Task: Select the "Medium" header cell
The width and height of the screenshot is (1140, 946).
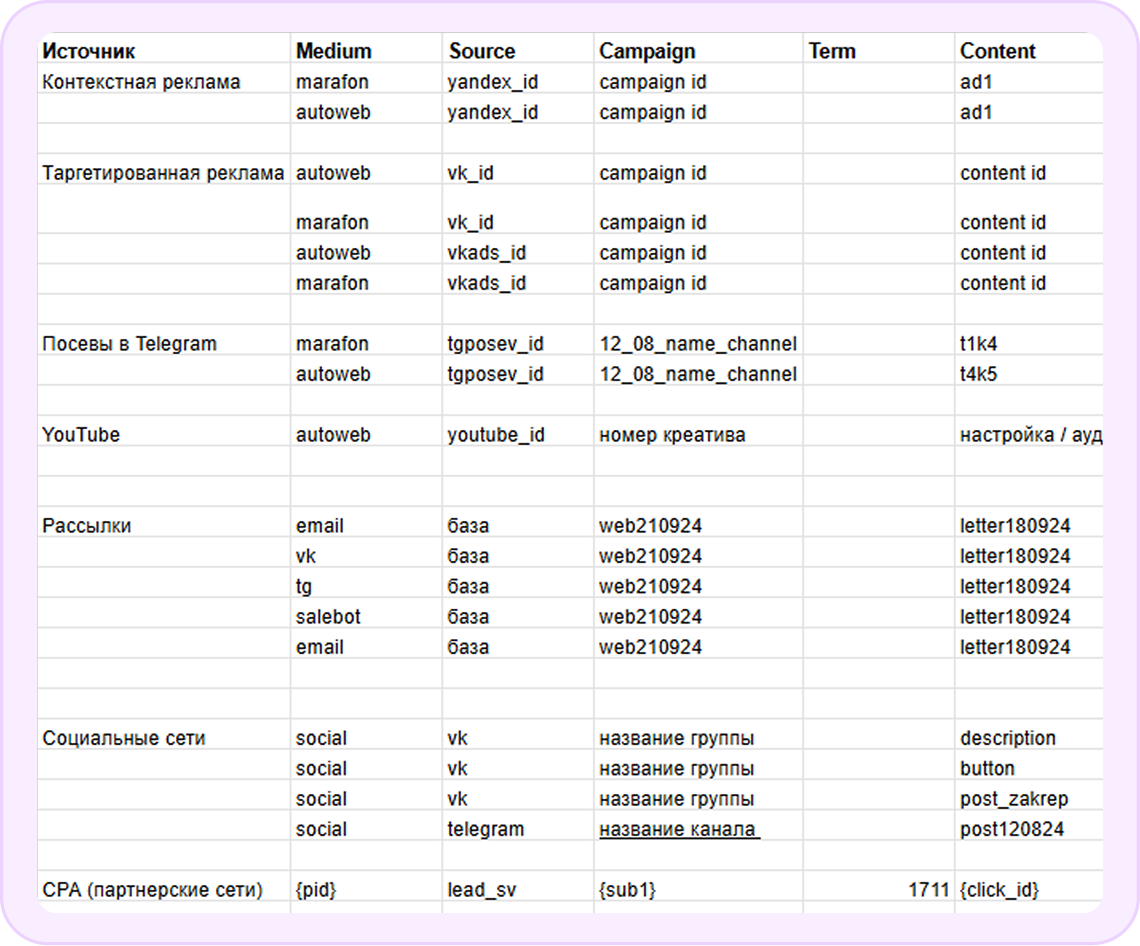Action: (x=333, y=51)
